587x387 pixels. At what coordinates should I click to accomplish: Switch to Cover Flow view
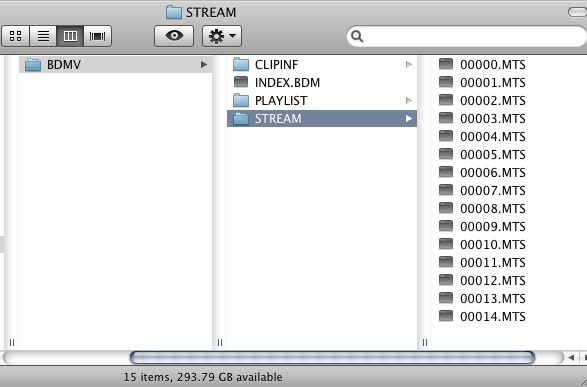(97, 36)
